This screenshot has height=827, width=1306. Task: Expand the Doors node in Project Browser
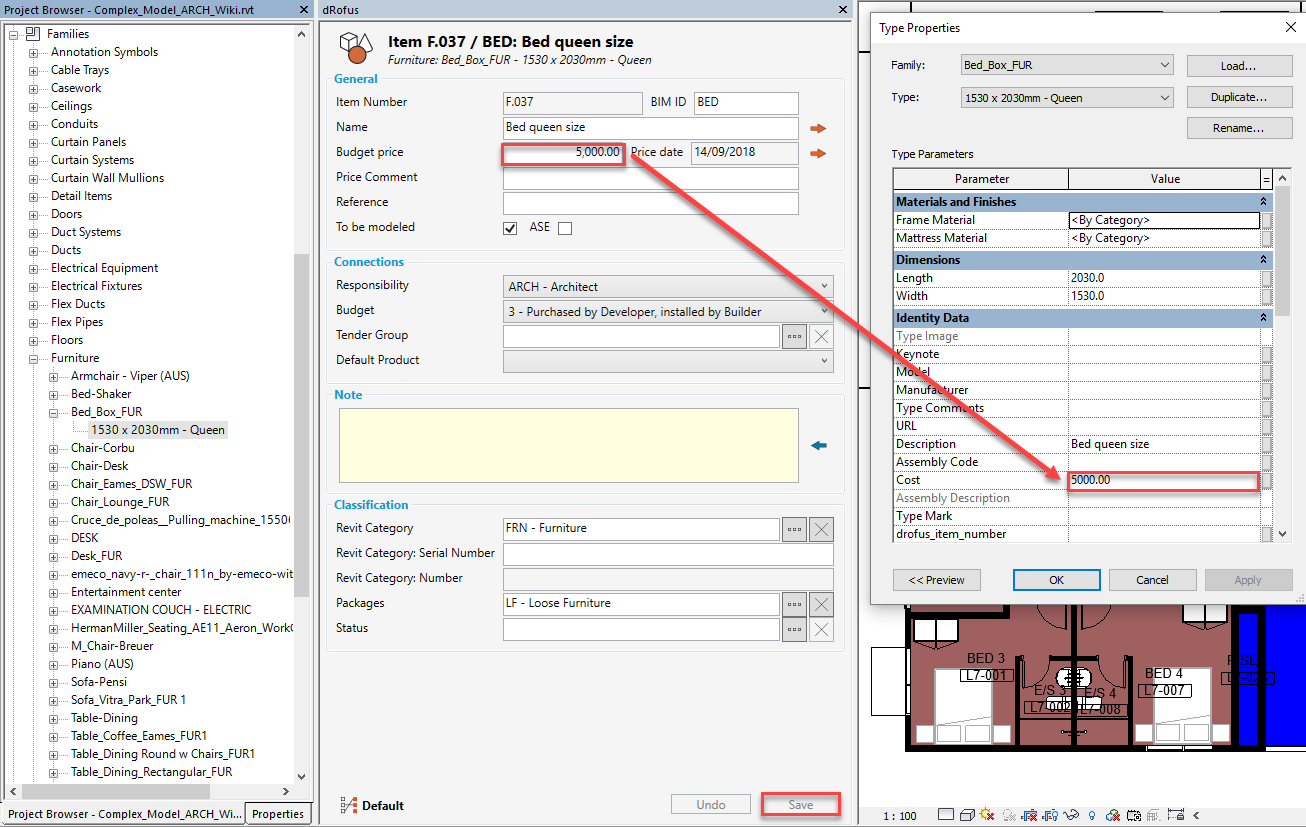pyautogui.click(x=33, y=214)
